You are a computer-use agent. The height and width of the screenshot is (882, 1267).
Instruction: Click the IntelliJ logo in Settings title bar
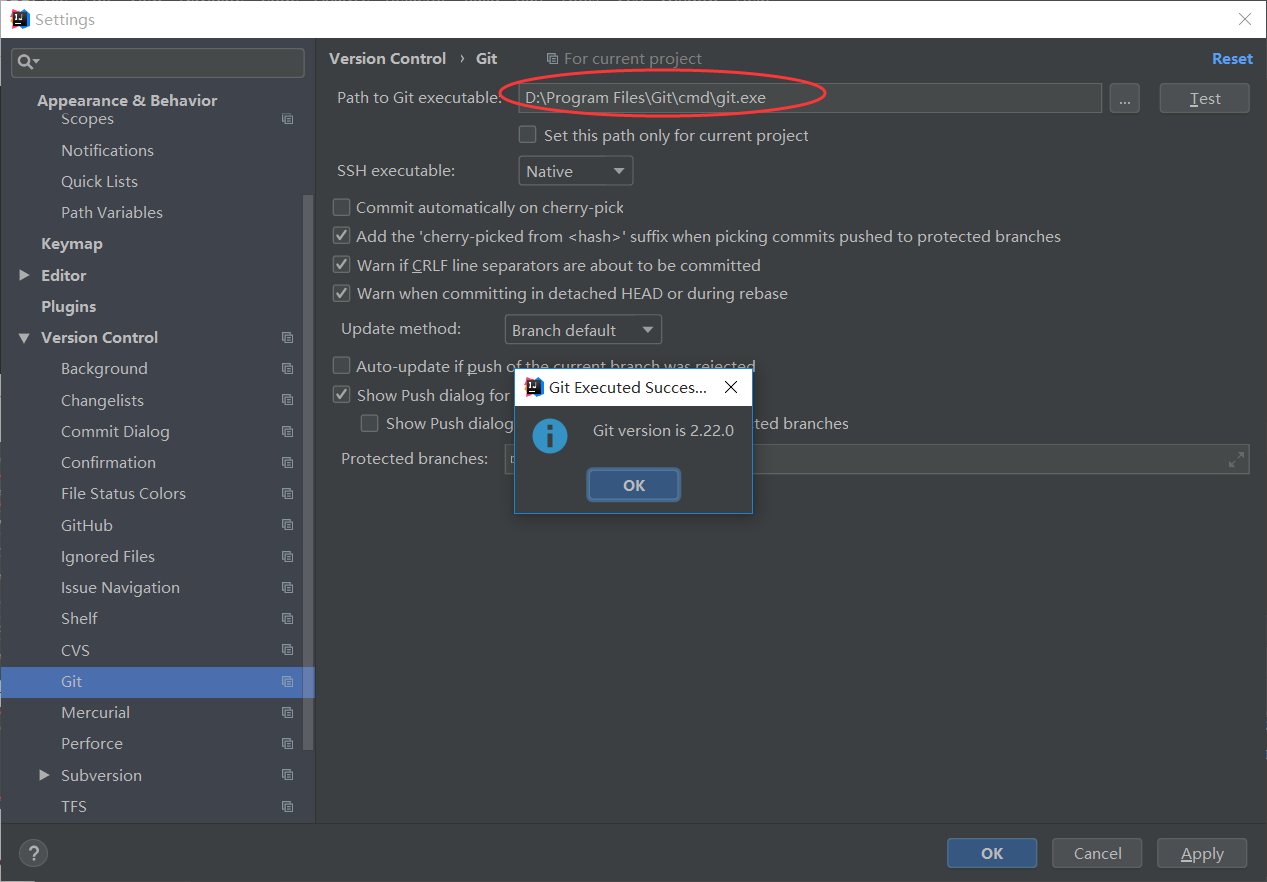click(20, 19)
